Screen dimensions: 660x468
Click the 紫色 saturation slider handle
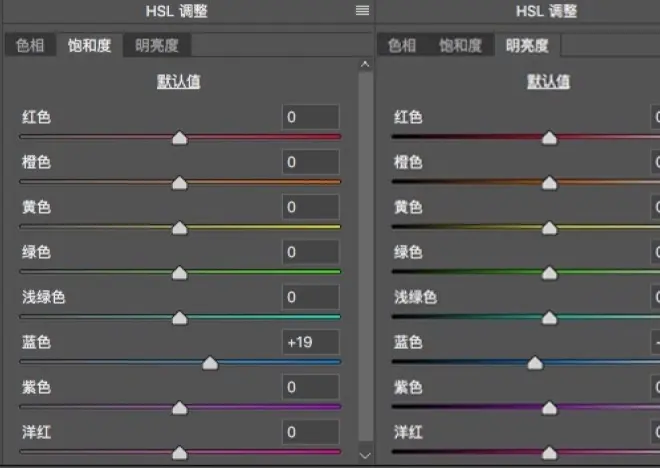(x=180, y=408)
